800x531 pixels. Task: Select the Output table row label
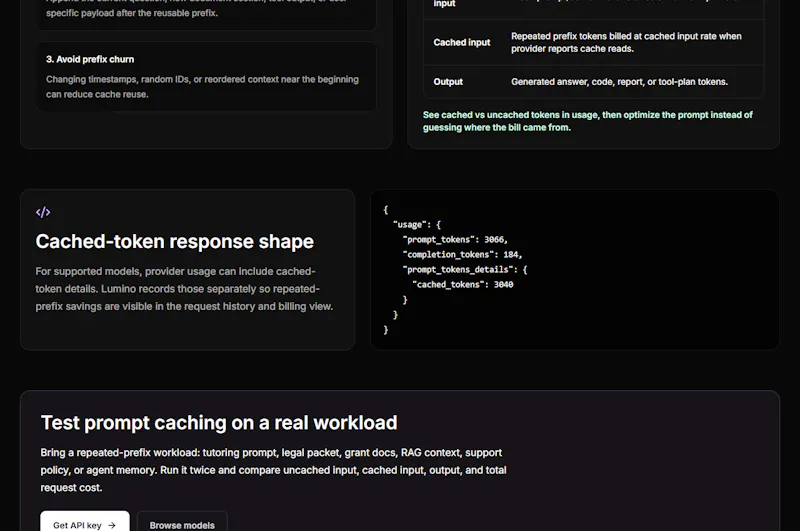(448, 82)
